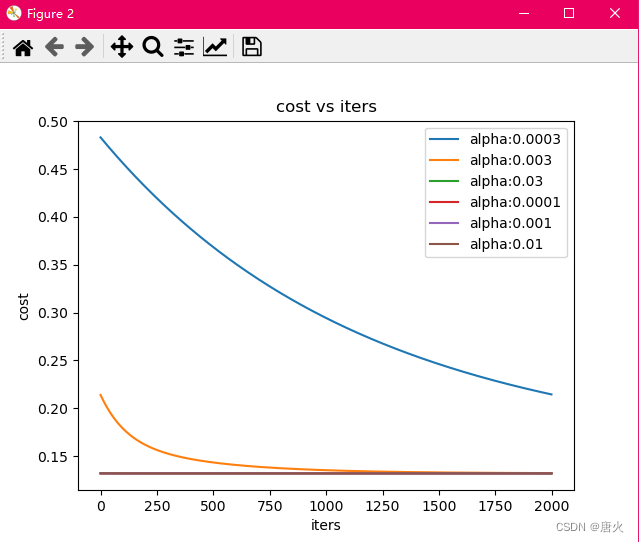Go forward to the next view
639x542 pixels.
(x=85, y=46)
